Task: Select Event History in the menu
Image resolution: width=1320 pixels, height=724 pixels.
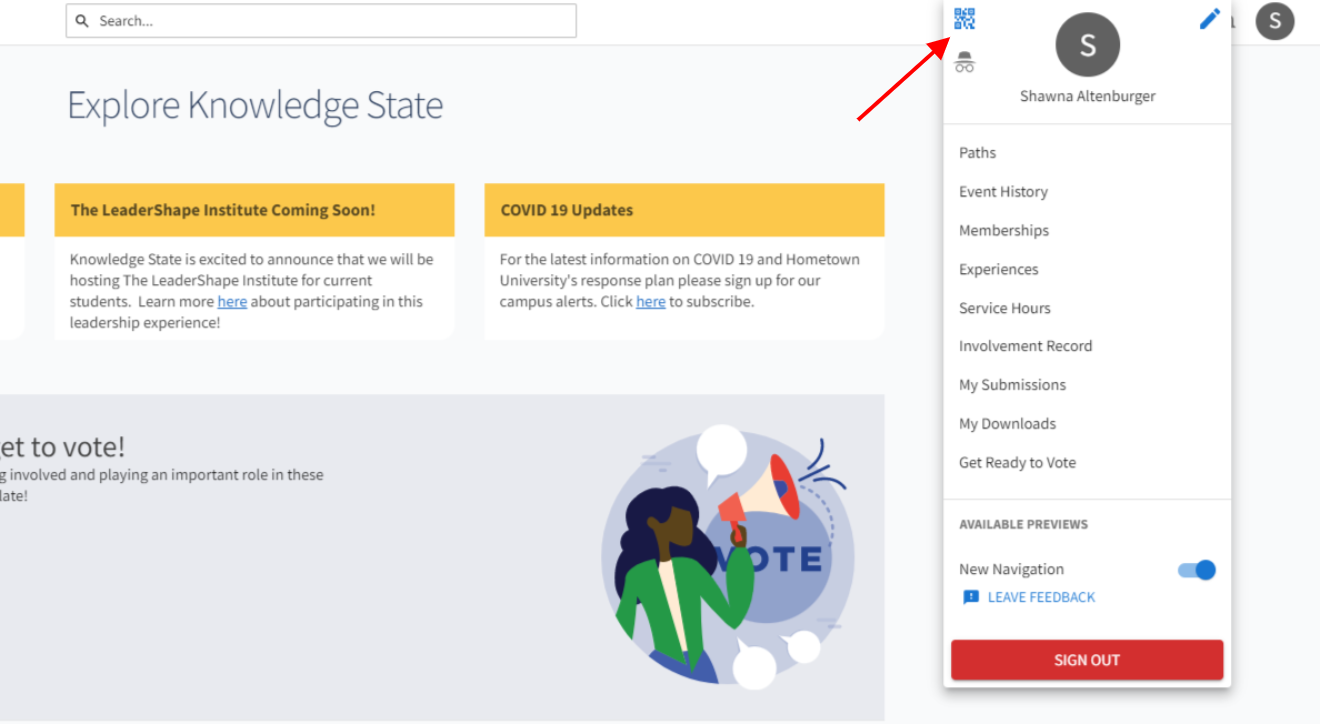Action: tap(1003, 192)
